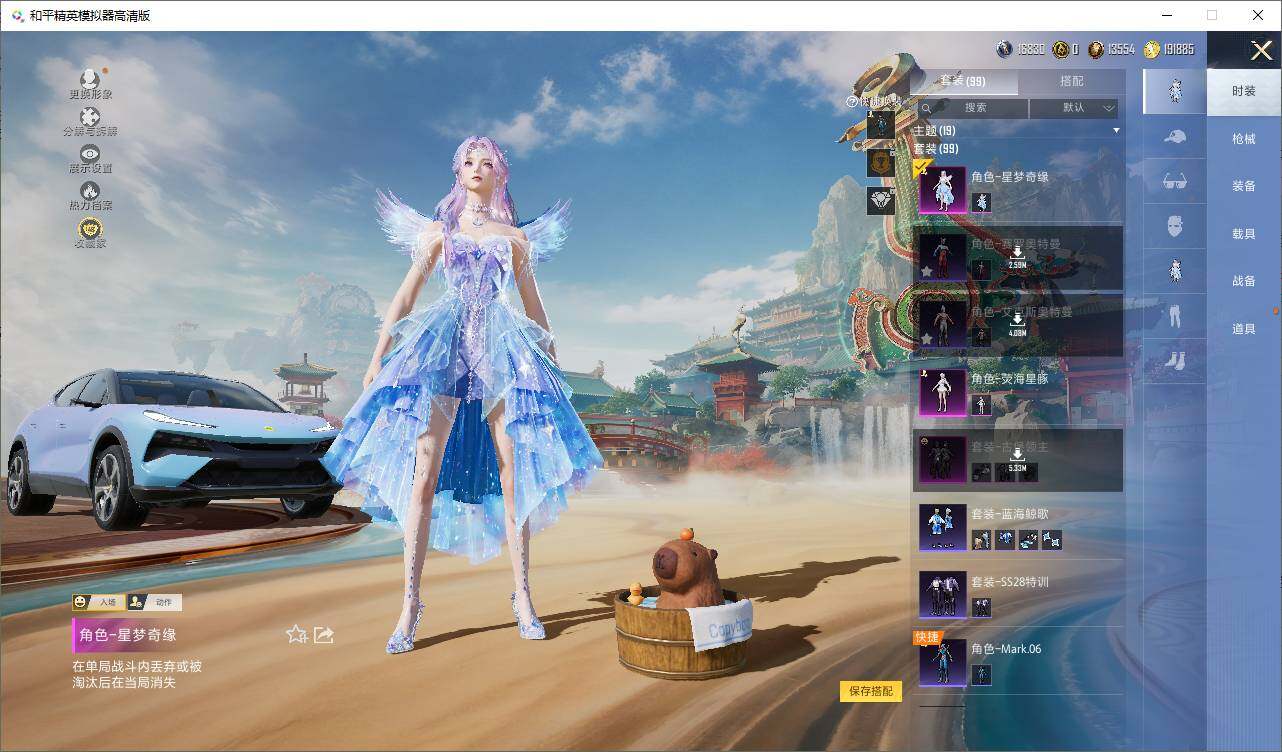
Task: Click the 套装(99) section header
Action: point(935,149)
